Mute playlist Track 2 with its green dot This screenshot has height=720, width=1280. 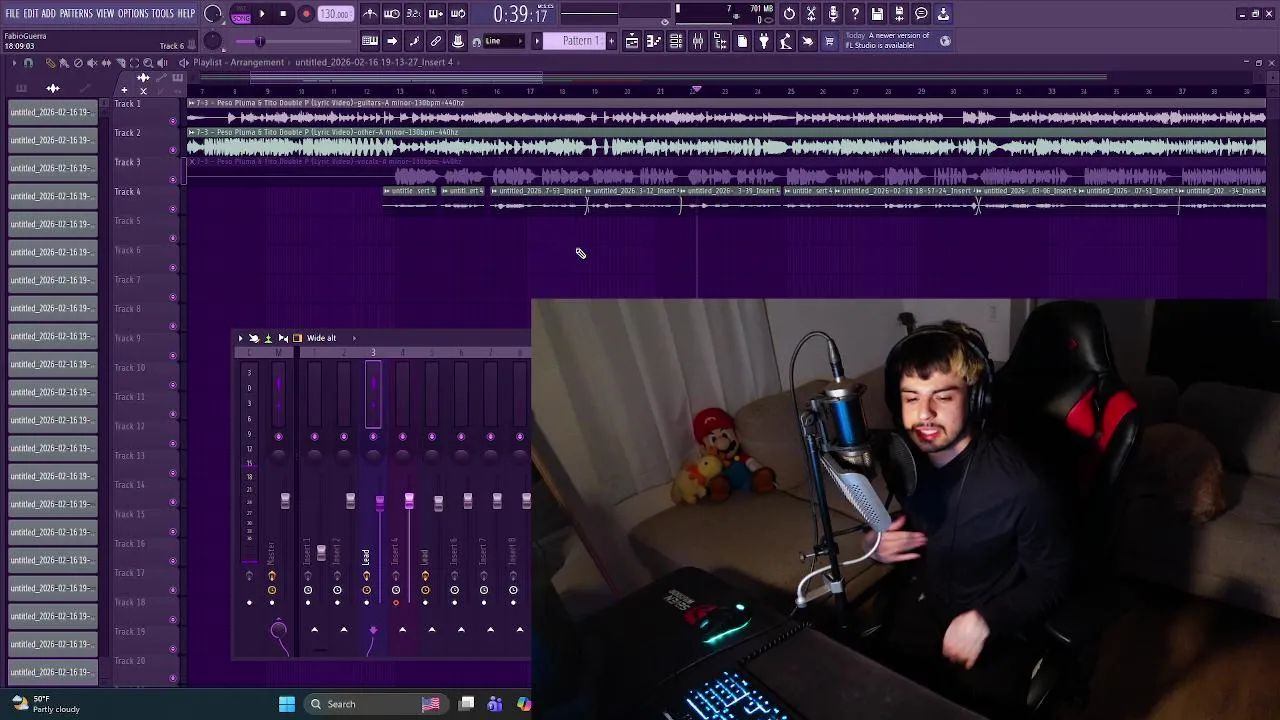coord(173,150)
